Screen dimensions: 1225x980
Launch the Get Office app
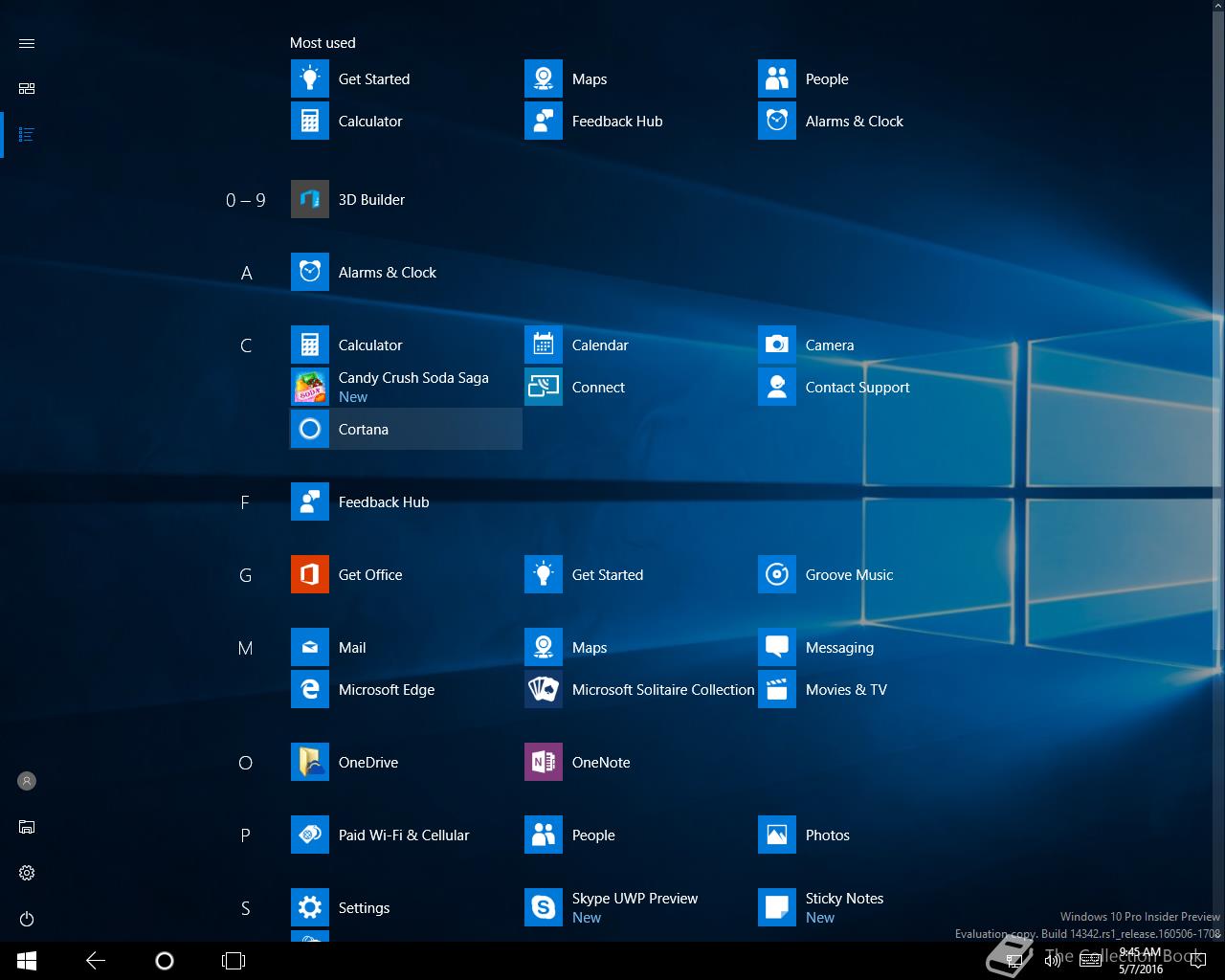(406, 574)
